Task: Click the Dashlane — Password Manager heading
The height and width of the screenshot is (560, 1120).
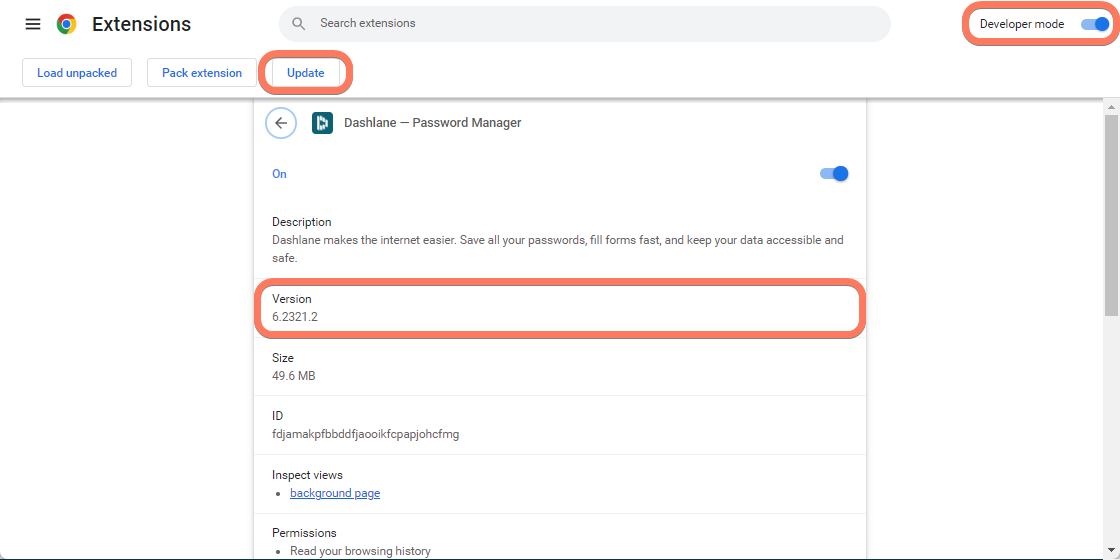Action: tap(433, 123)
